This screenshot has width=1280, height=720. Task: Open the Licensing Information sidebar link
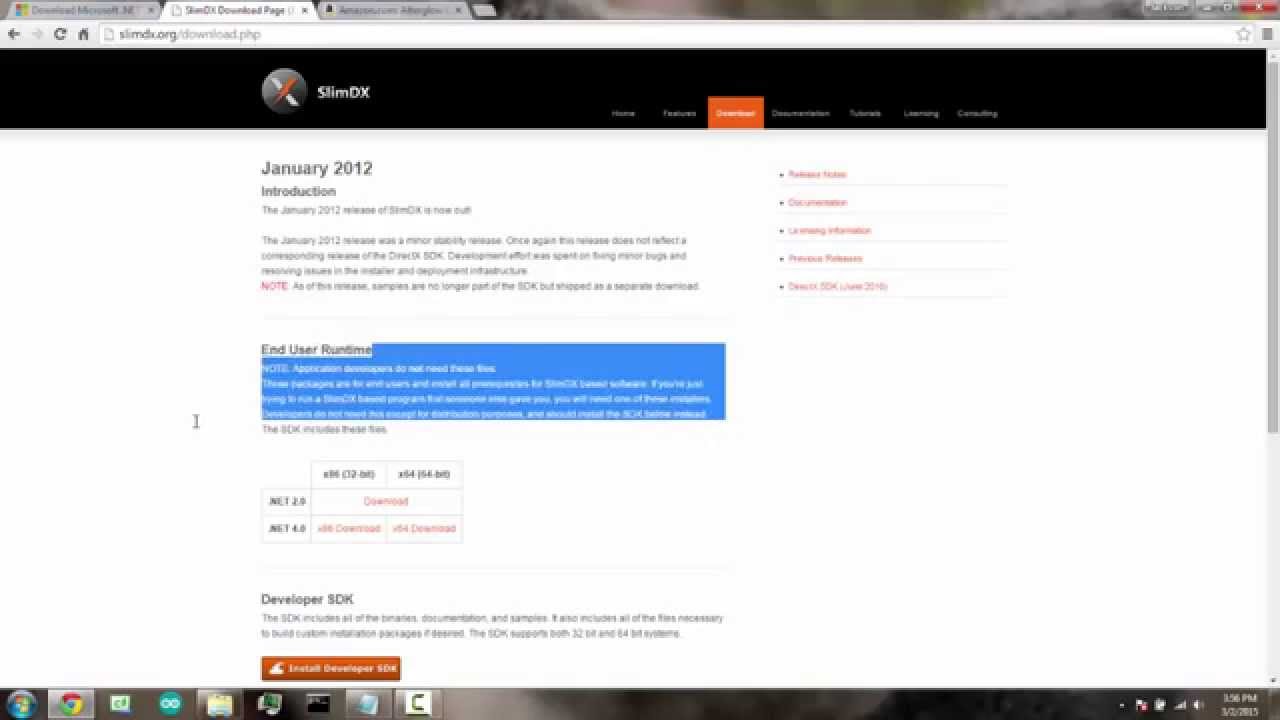point(829,231)
